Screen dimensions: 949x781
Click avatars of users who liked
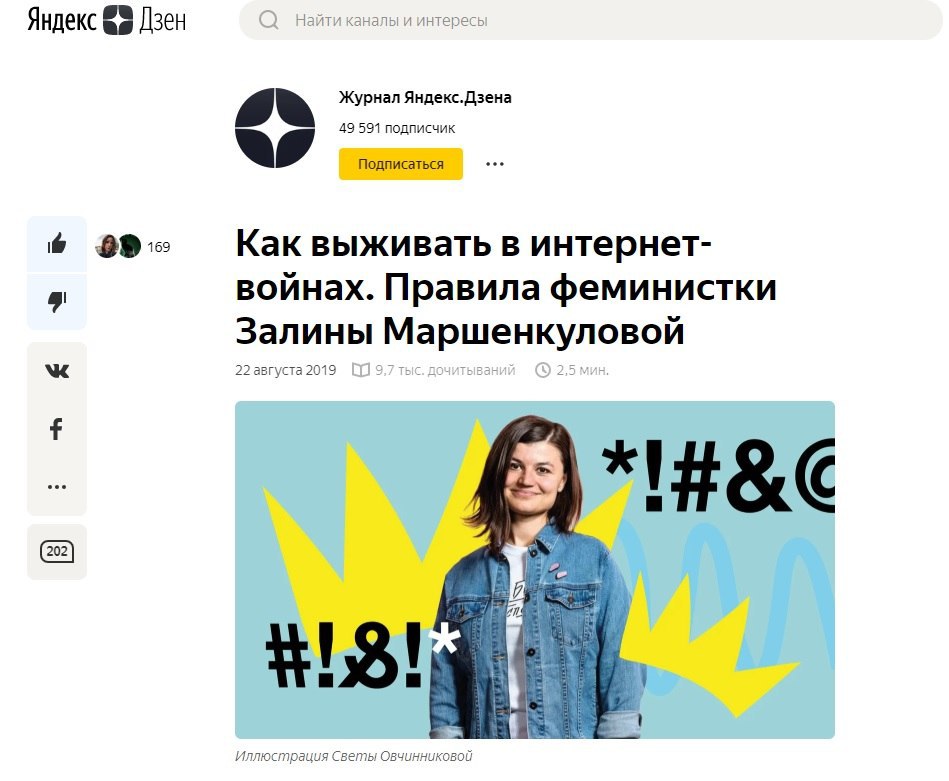[x=118, y=246]
